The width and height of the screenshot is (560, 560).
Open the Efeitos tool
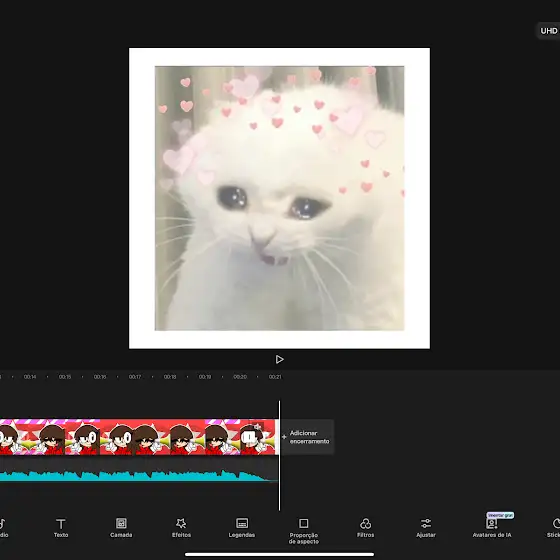[x=181, y=528]
